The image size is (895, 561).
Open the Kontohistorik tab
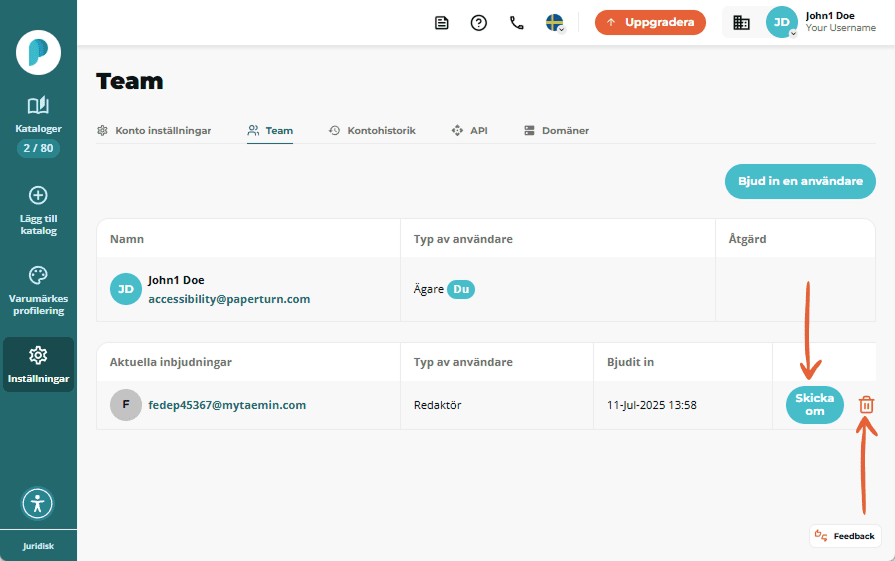coord(372,131)
